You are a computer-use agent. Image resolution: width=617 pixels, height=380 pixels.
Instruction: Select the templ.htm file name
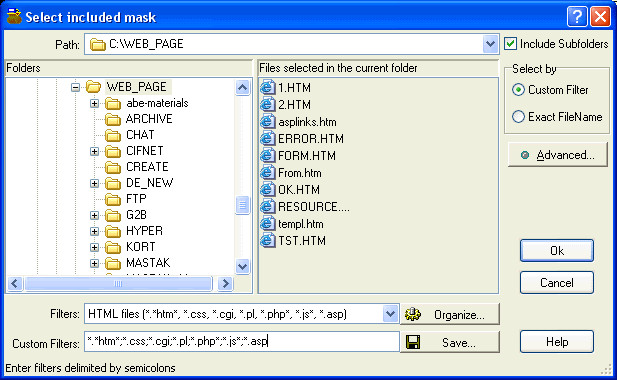[x=301, y=224]
